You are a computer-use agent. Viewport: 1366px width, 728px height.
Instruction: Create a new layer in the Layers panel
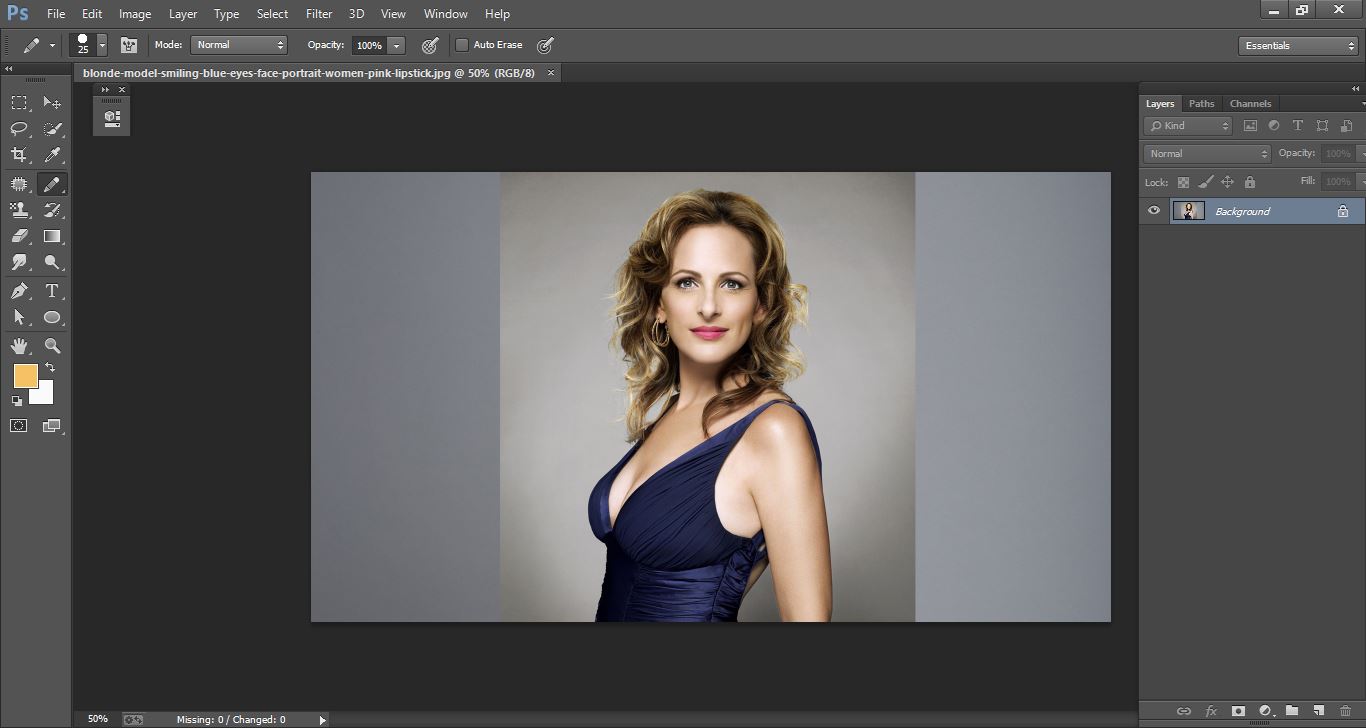(1317, 710)
